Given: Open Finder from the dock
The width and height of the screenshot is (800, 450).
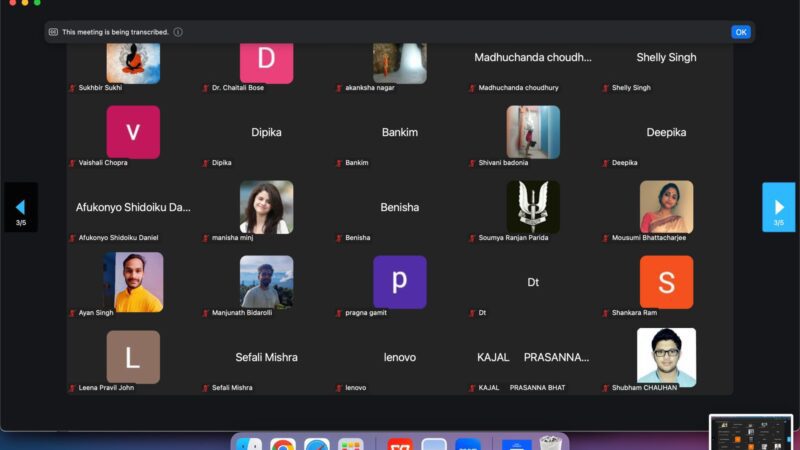Looking at the screenshot, I should tap(249, 444).
